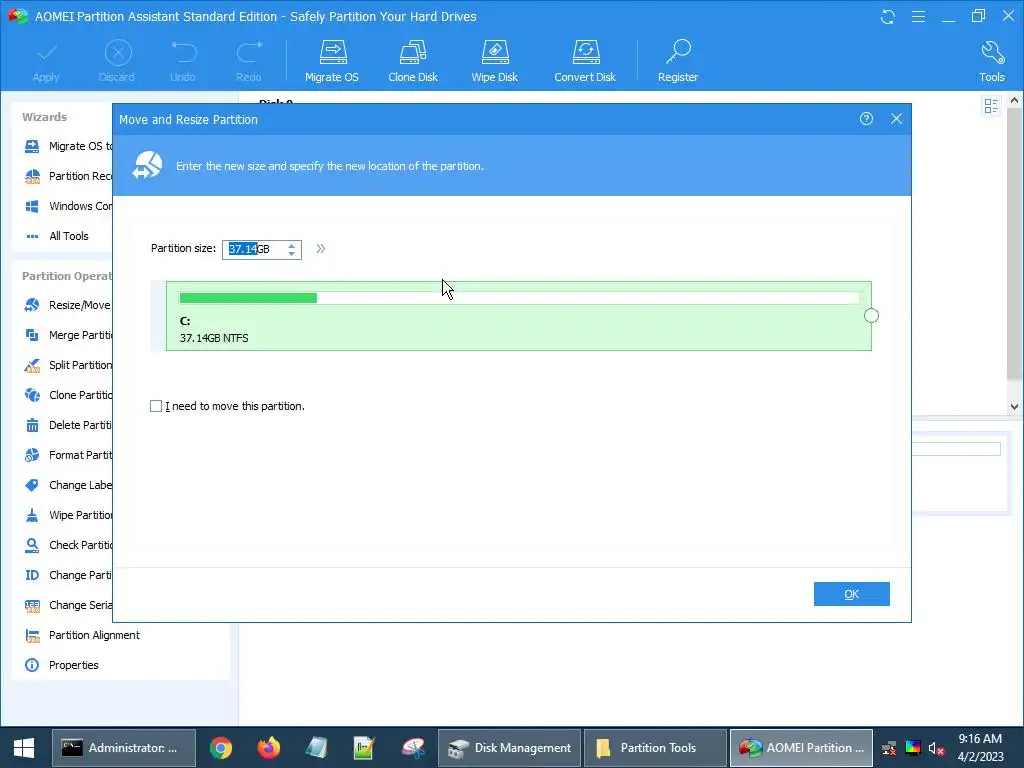Open All Tools in sidebar

pyautogui.click(x=56, y=236)
